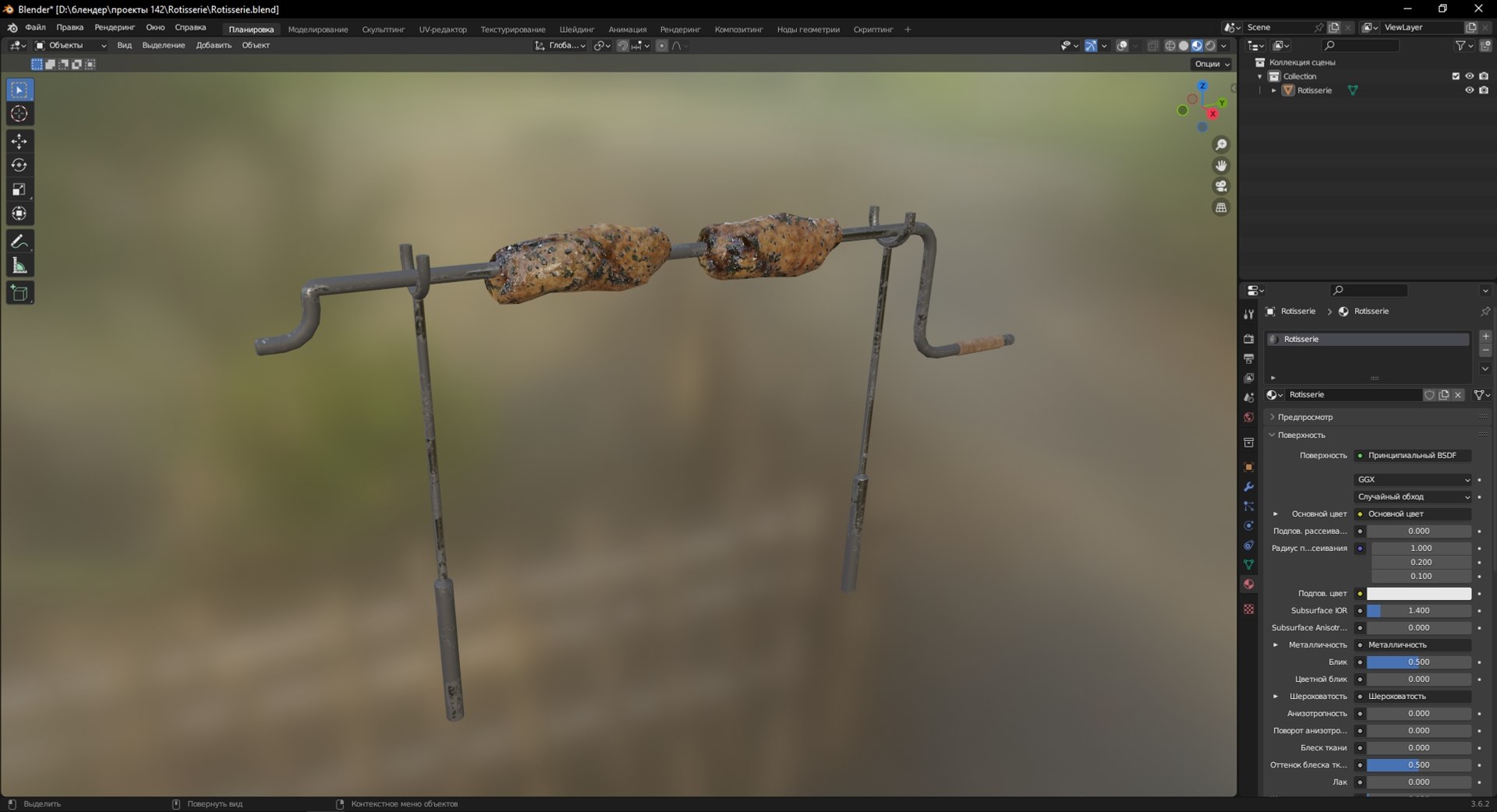Open outliner filter dropdown

click(x=1464, y=46)
